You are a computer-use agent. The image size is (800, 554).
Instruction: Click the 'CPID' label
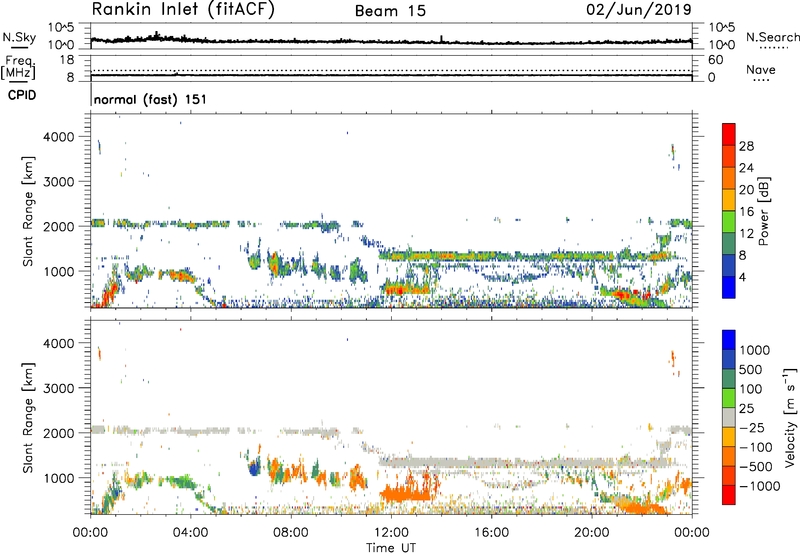point(22,95)
